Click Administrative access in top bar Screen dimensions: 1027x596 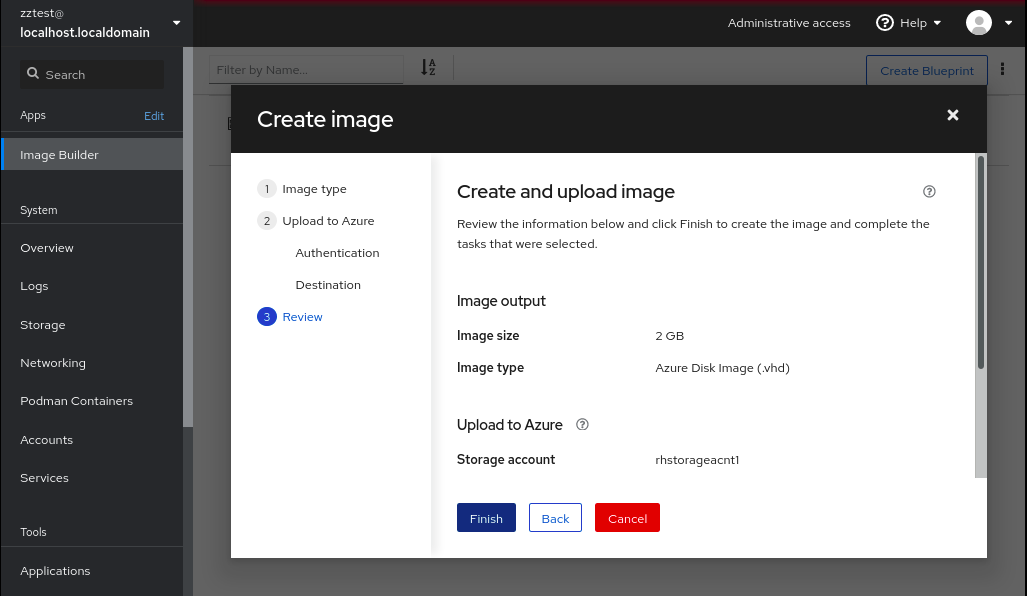coord(789,23)
